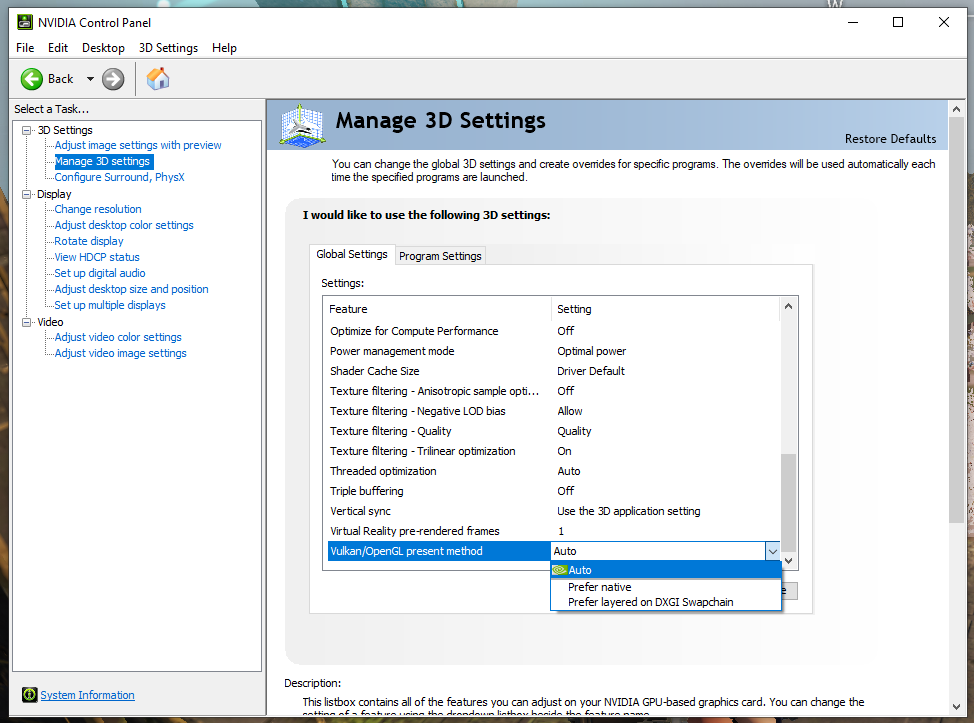
Task: Click the Display tree label
Action: coord(54,194)
